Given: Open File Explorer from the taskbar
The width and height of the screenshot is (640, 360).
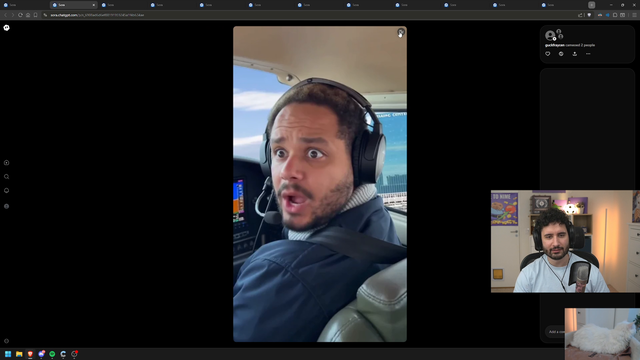Looking at the screenshot, I should tap(19, 354).
